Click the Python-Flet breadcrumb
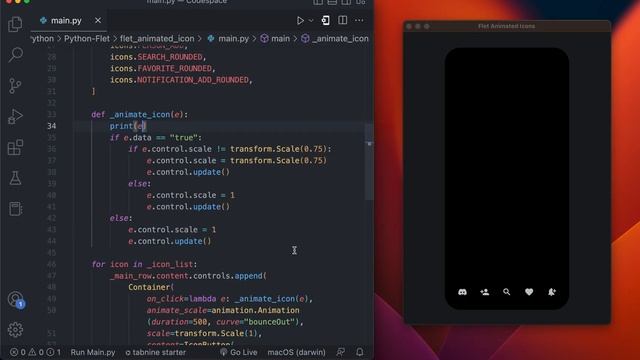The width and height of the screenshot is (640, 360). click(x=87, y=39)
